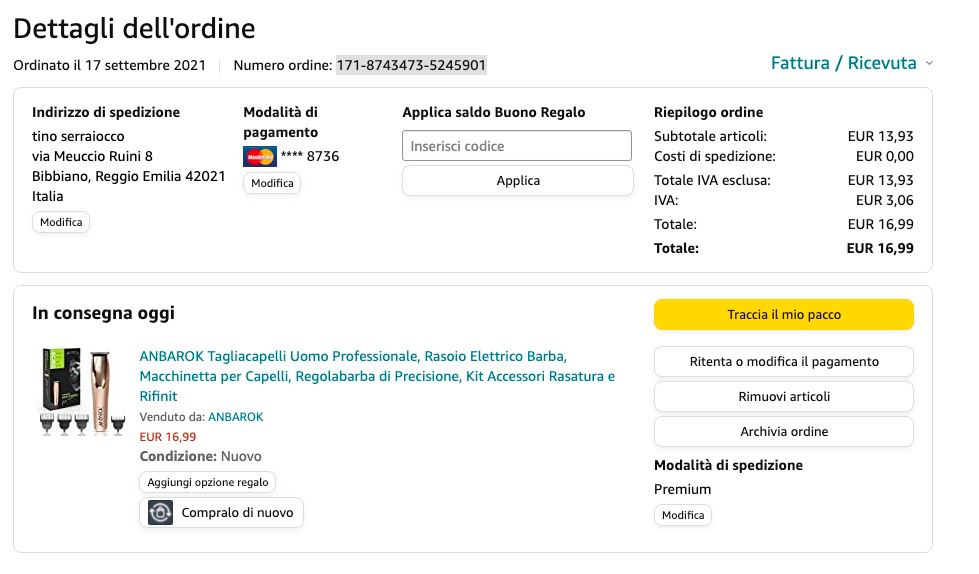Click Aggiungi opzione regalo button
Viewport: 979px width, 574px height.
pyautogui.click(x=208, y=482)
